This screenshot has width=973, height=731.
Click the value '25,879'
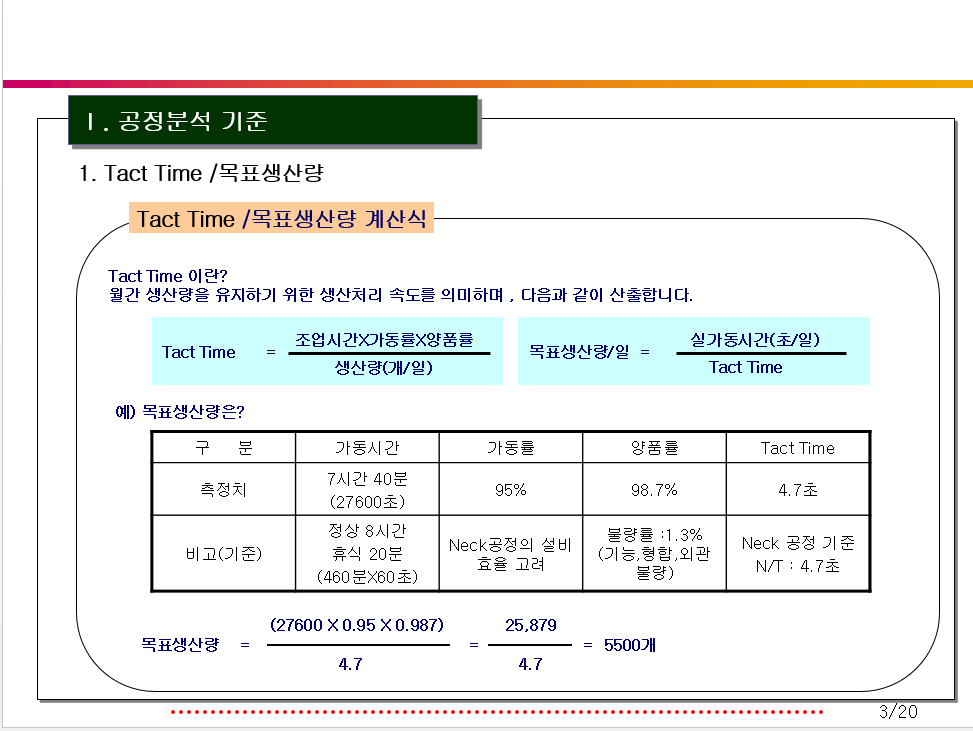[x=531, y=625]
